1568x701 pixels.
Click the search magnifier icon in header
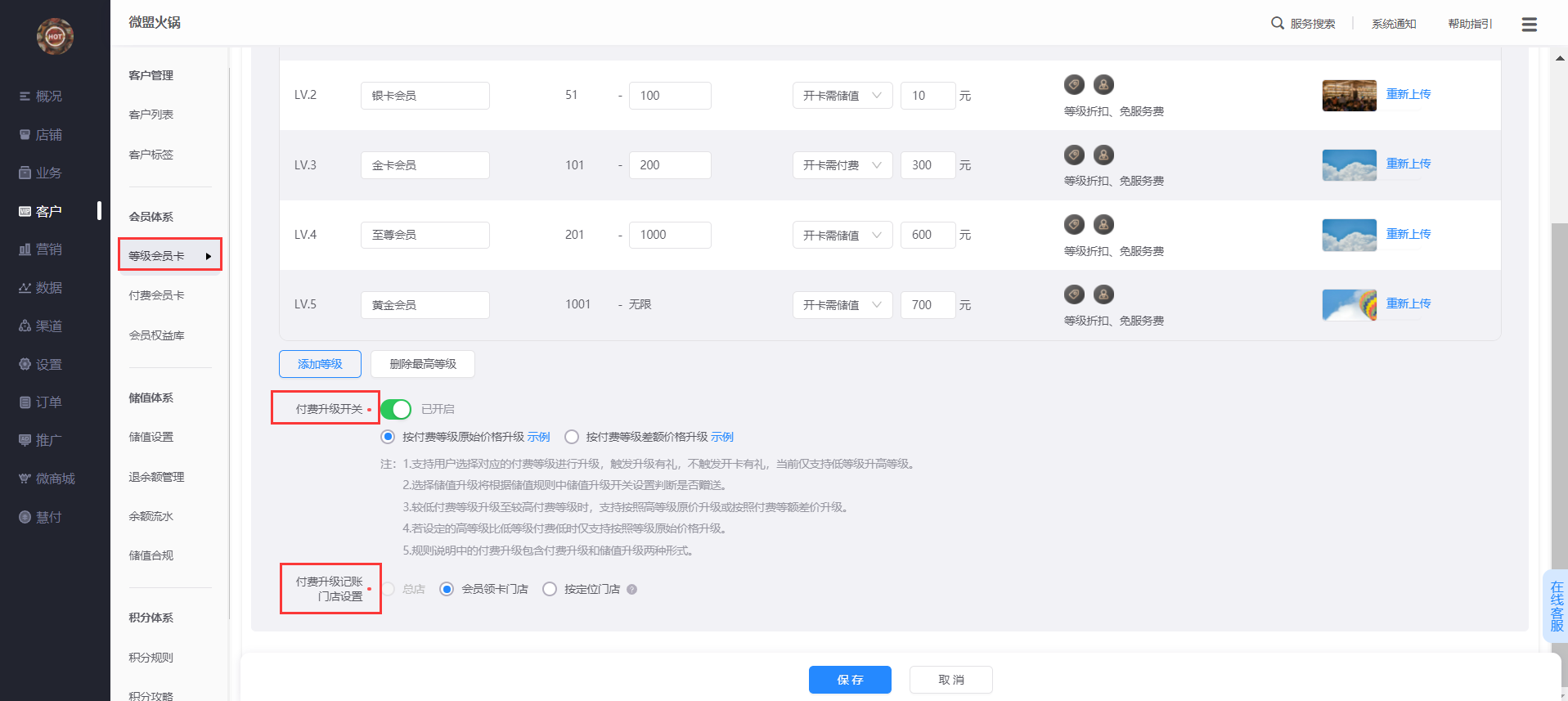coord(1277,23)
